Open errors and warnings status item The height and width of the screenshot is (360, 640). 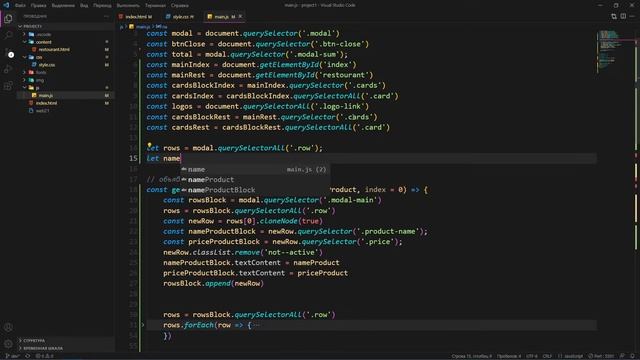pyautogui.click(x=44, y=356)
